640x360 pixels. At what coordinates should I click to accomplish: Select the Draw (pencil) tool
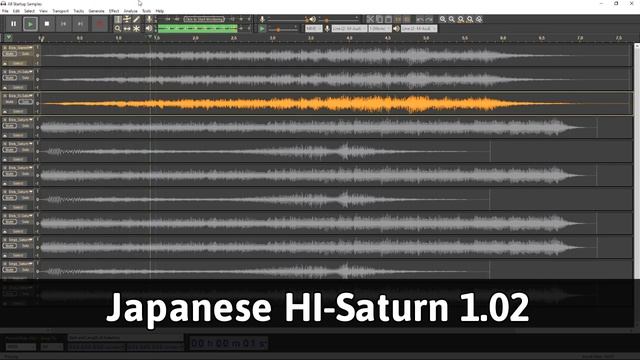click(x=136, y=19)
